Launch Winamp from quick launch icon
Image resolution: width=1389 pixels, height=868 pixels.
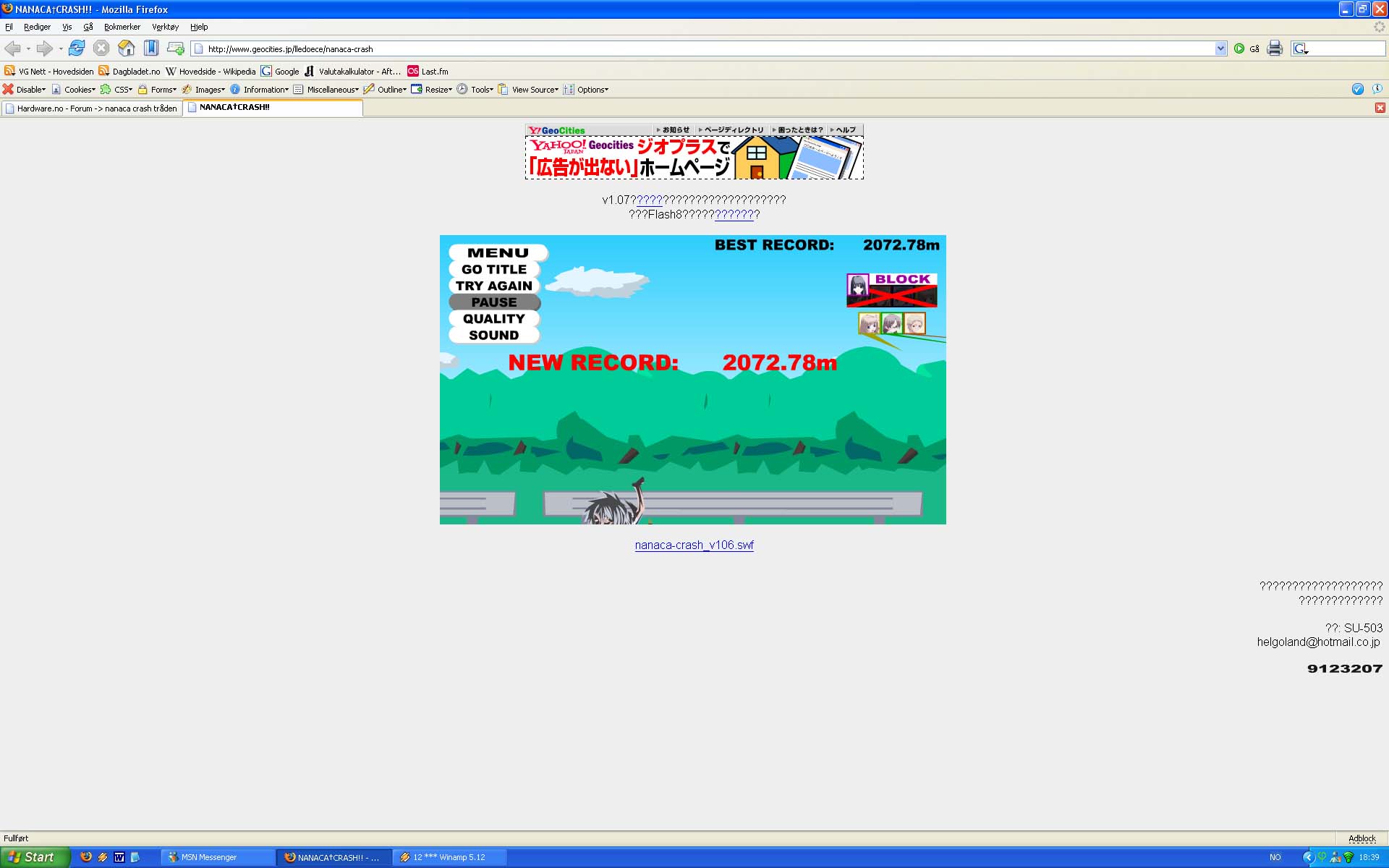(x=103, y=857)
